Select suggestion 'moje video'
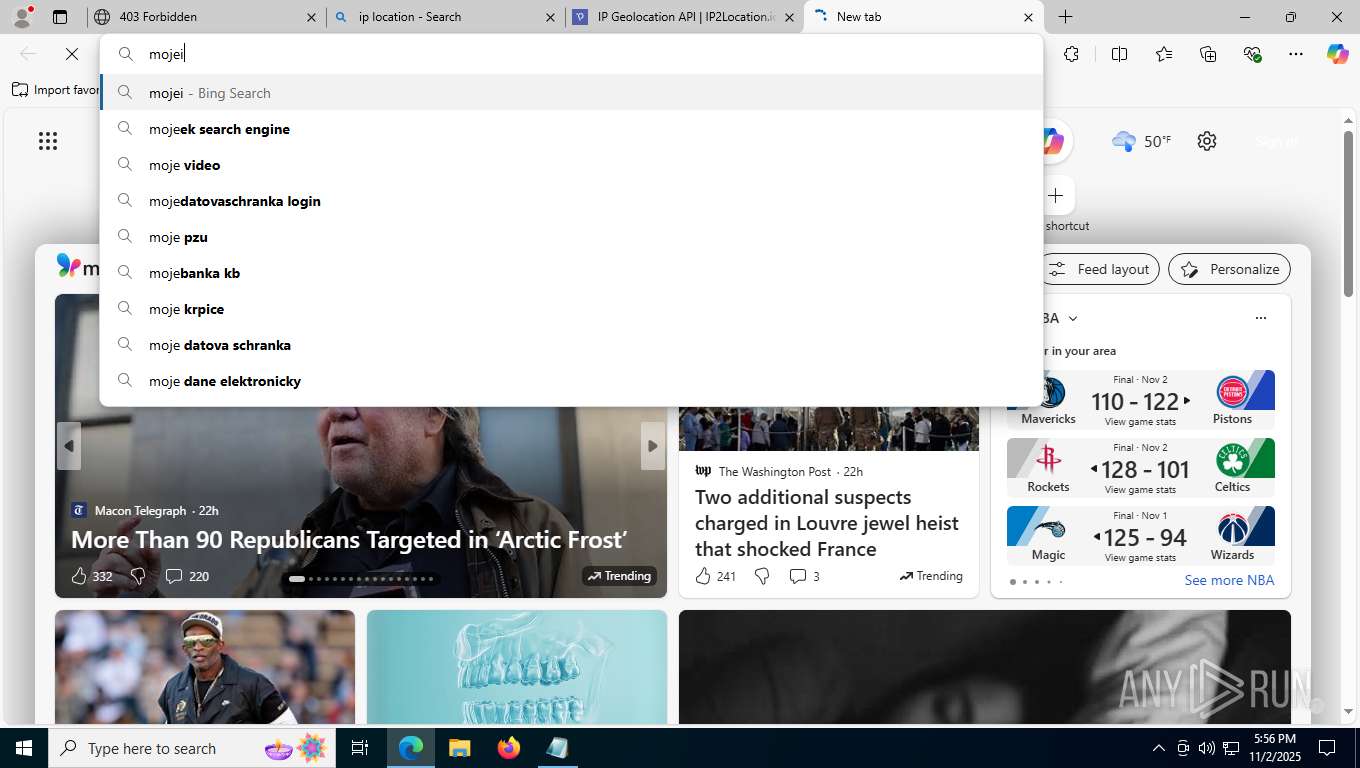 (x=571, y=165)
